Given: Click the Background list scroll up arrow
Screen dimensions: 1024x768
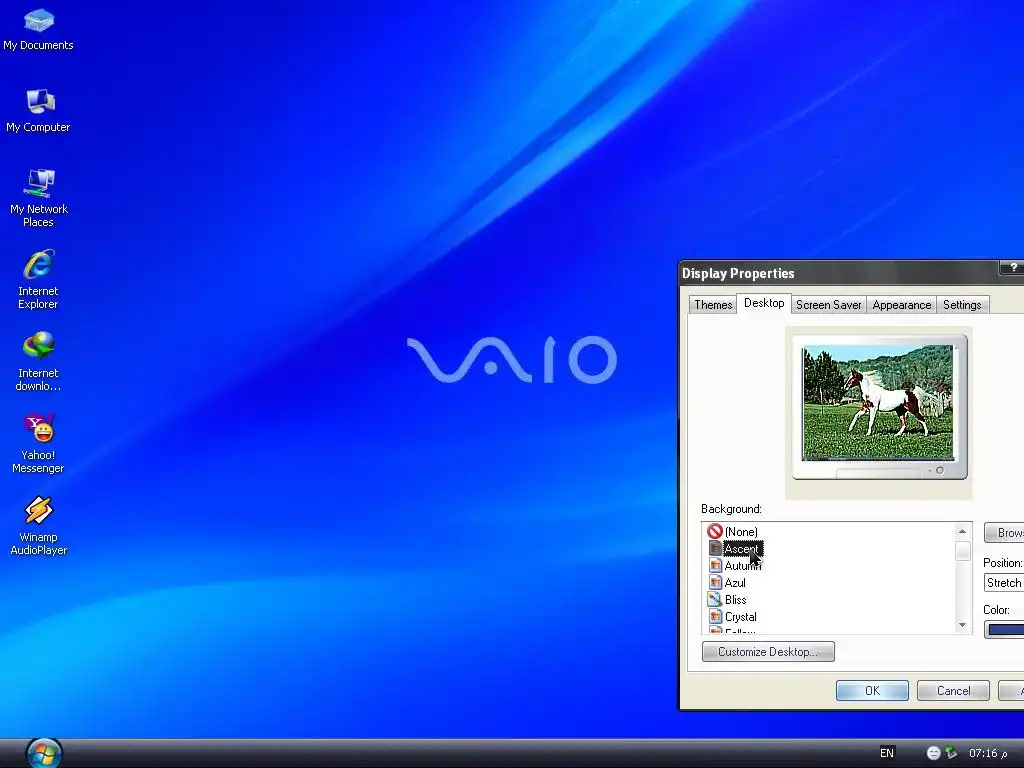Looking at the screenshot, I should point(962,531).
